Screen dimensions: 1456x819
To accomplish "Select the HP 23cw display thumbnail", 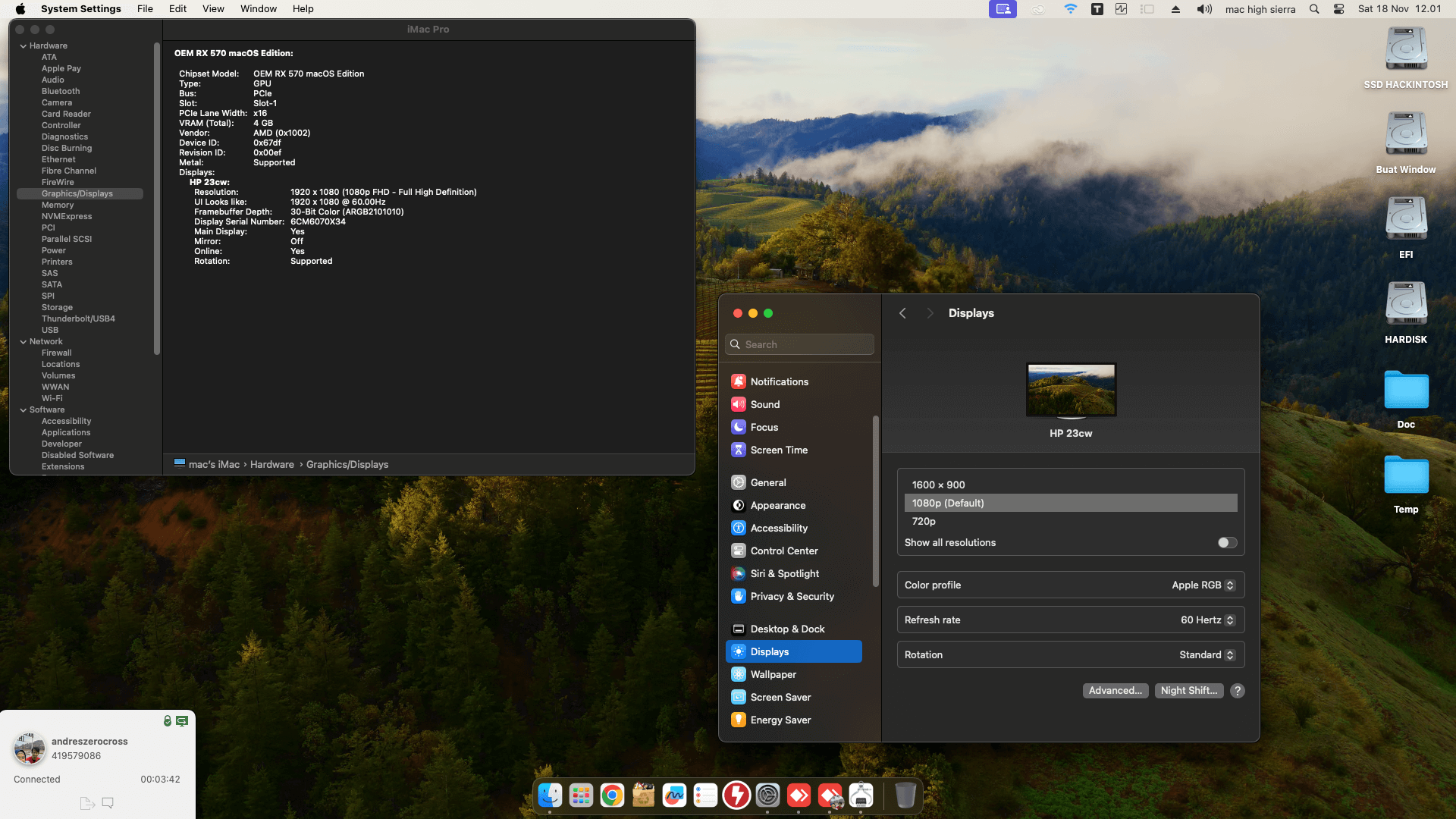I will coord(1071,390).
